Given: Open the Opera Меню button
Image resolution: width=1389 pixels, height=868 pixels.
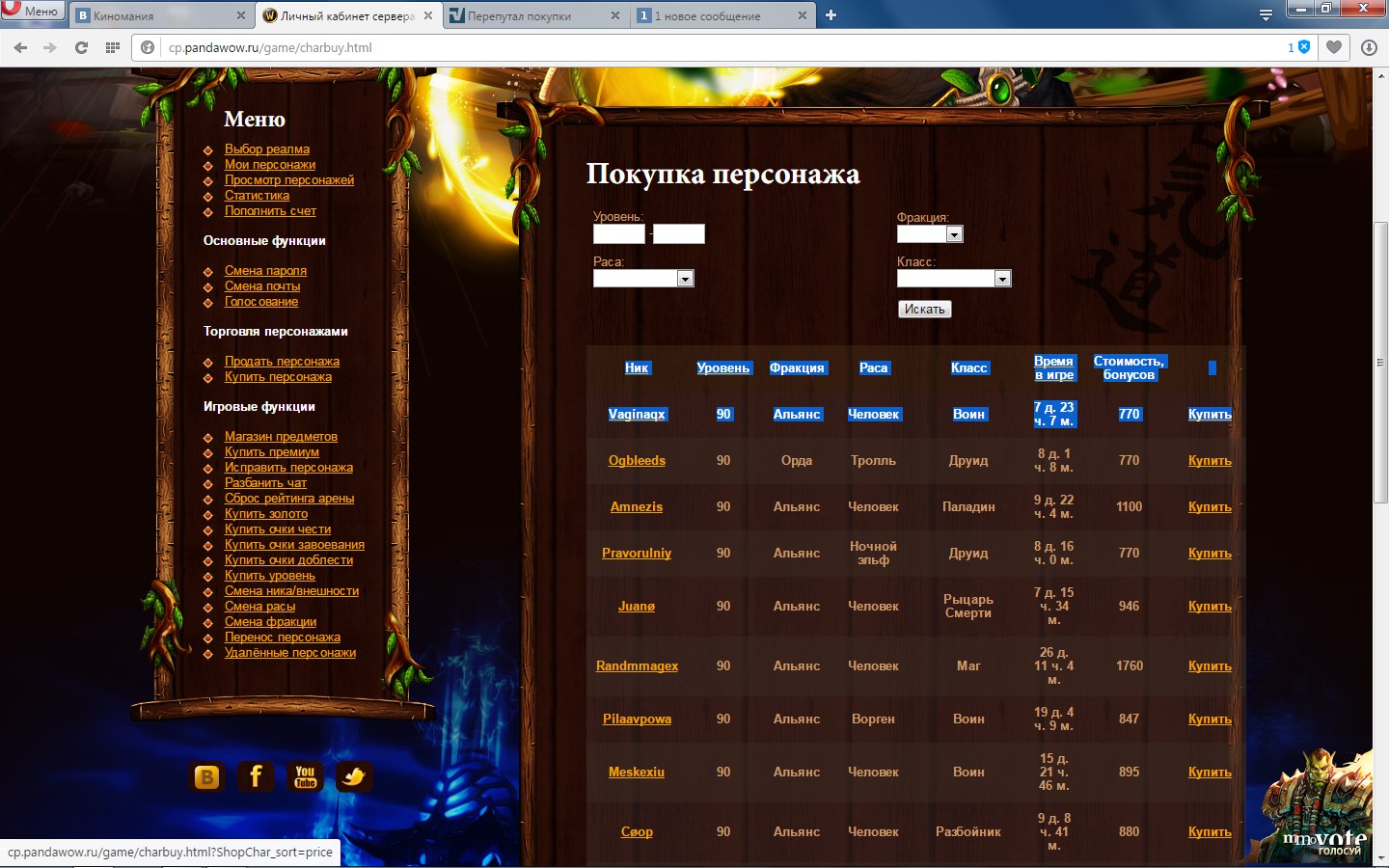Looking at the screenshot, I should point(32,12).
